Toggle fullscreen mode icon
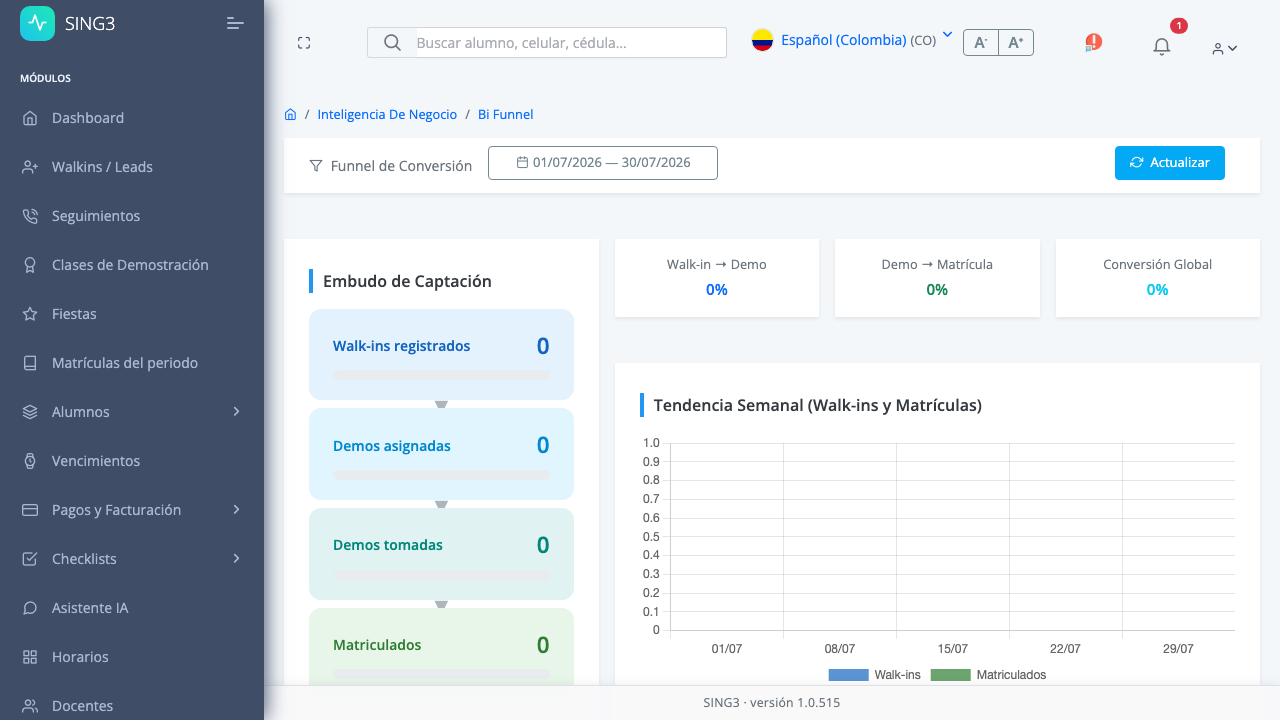 click(x=304, y=42)
